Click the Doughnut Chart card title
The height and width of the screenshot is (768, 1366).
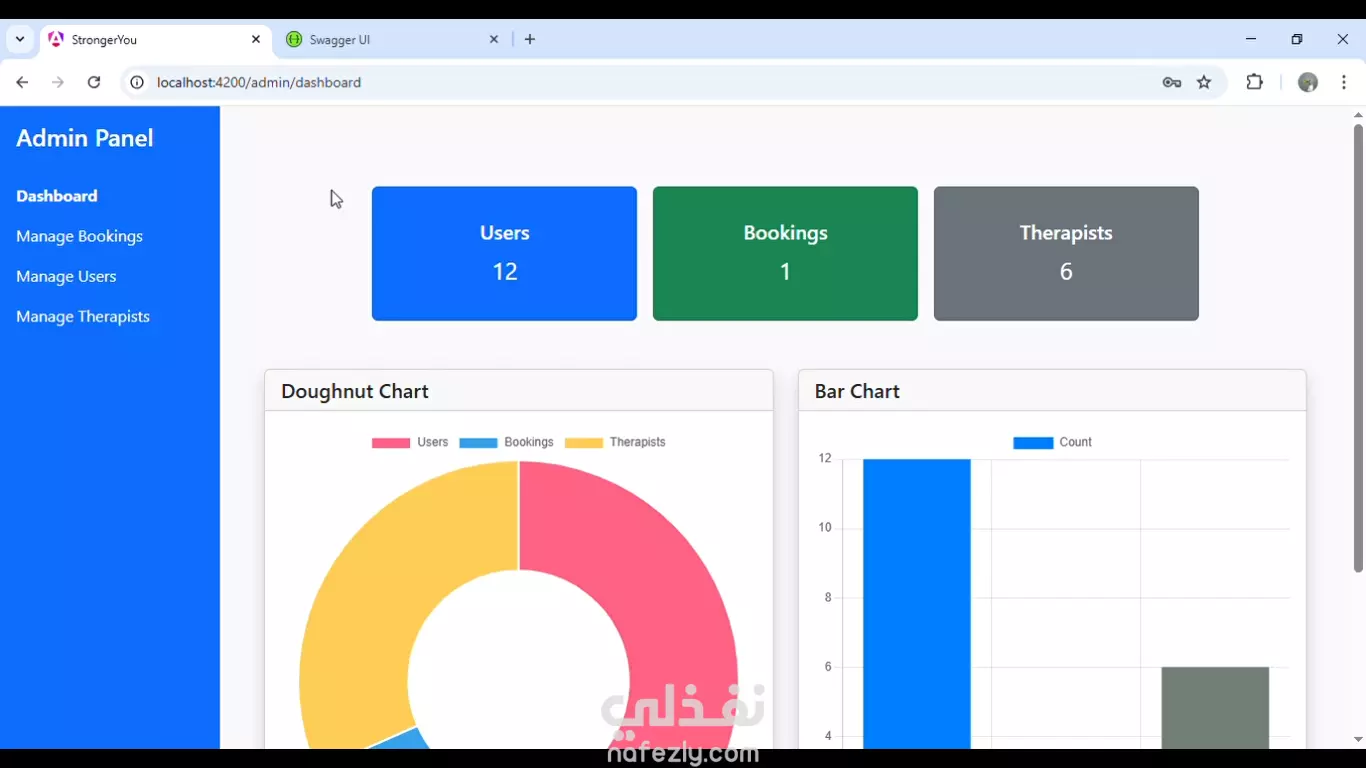tap(355, 391)
